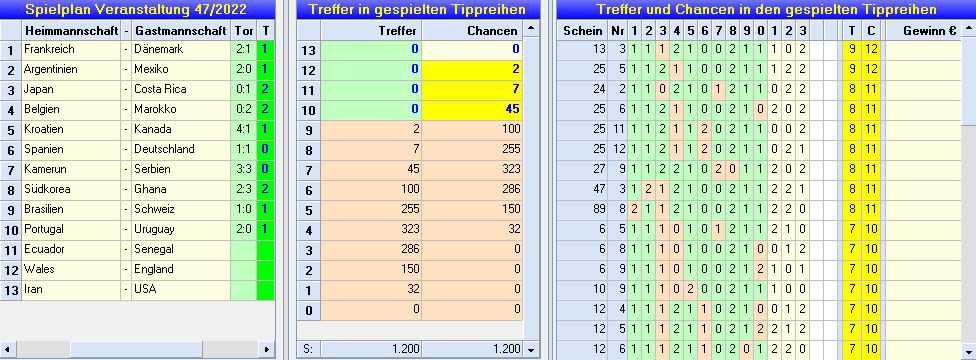This screenshot has width=976, height=360.
Task: Click Schein 89 in the tip rows table
Action: 582,209
